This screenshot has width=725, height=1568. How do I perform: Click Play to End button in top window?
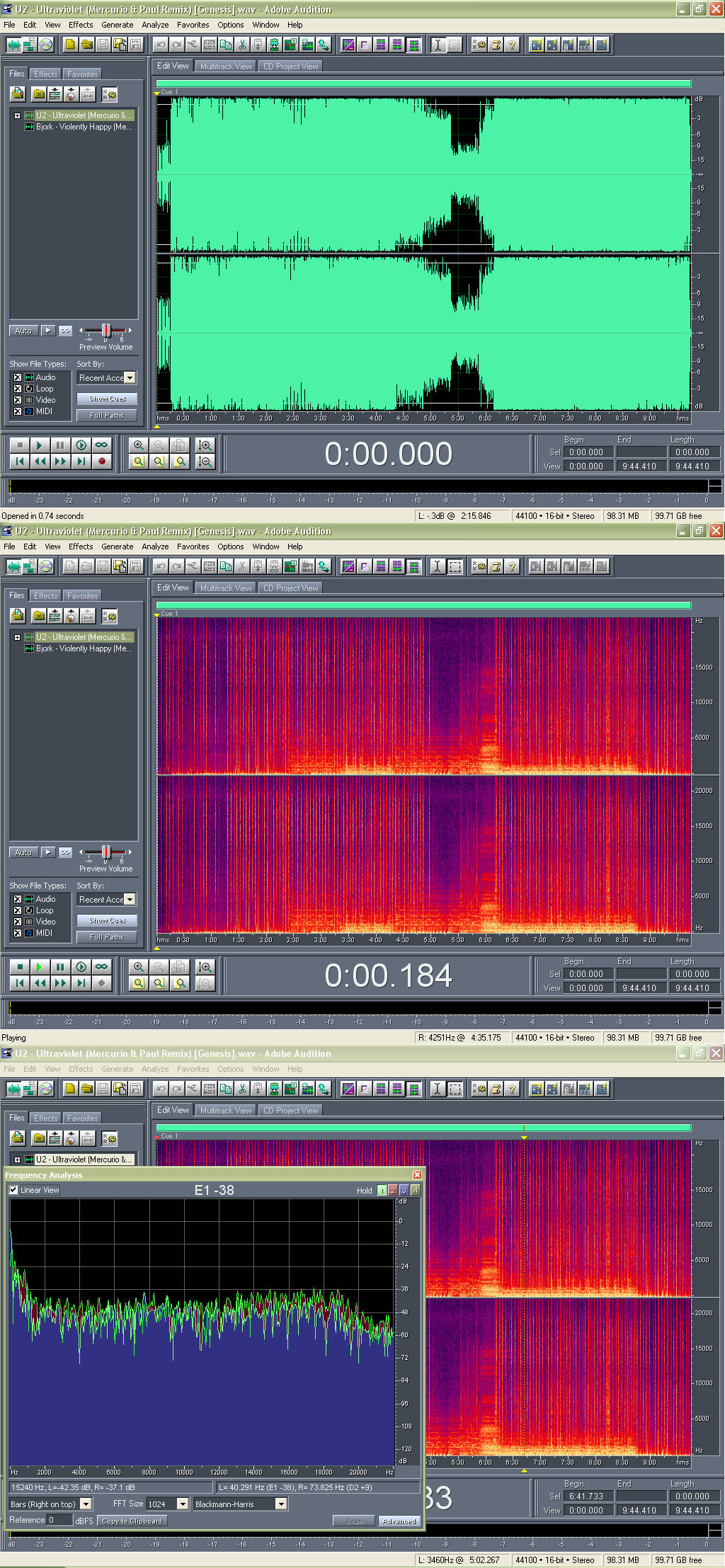pos(81,445)
